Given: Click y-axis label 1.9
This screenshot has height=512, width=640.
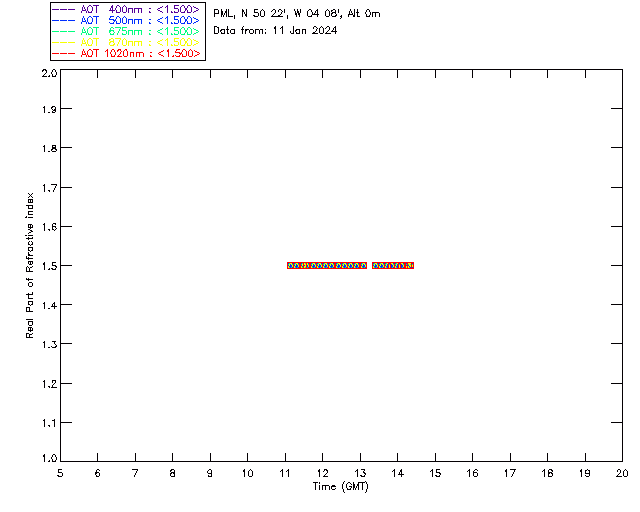Looking at the screenshot, I should pos(49,109).
